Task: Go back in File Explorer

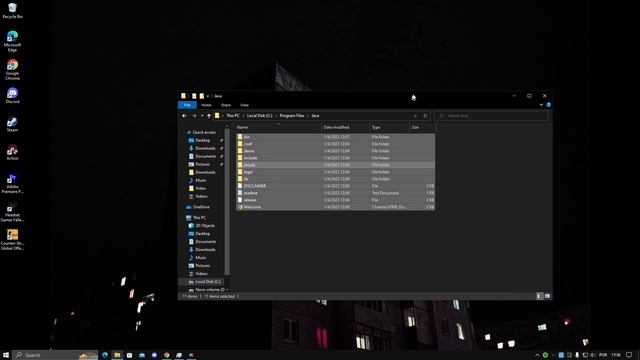Action: [184, 116]
